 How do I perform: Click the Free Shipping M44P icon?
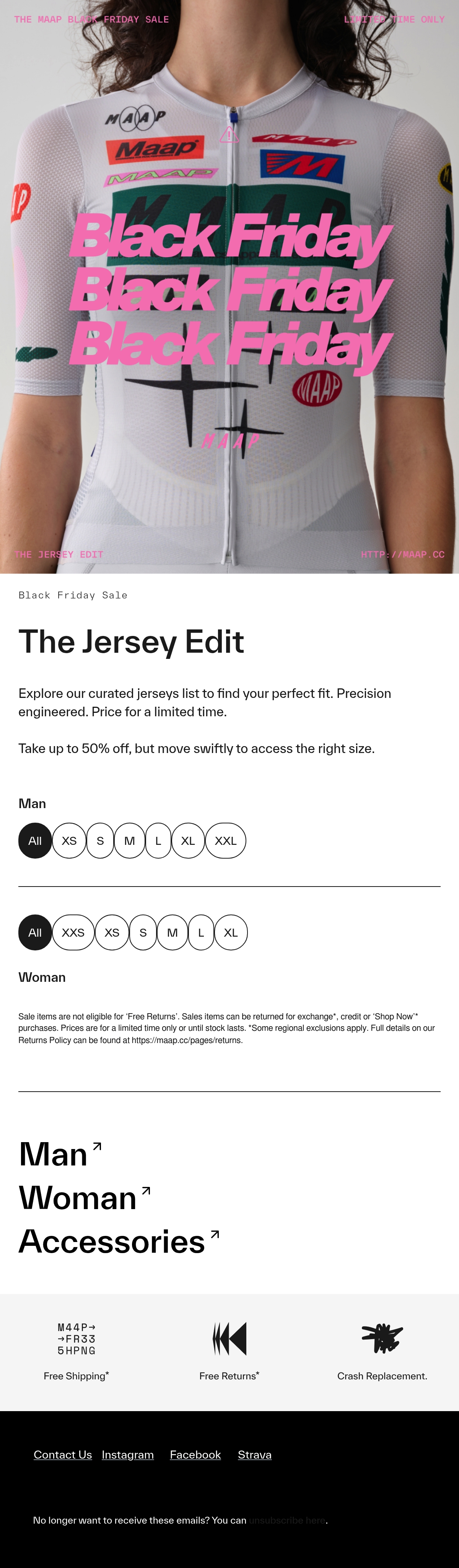click(77, 1338)
